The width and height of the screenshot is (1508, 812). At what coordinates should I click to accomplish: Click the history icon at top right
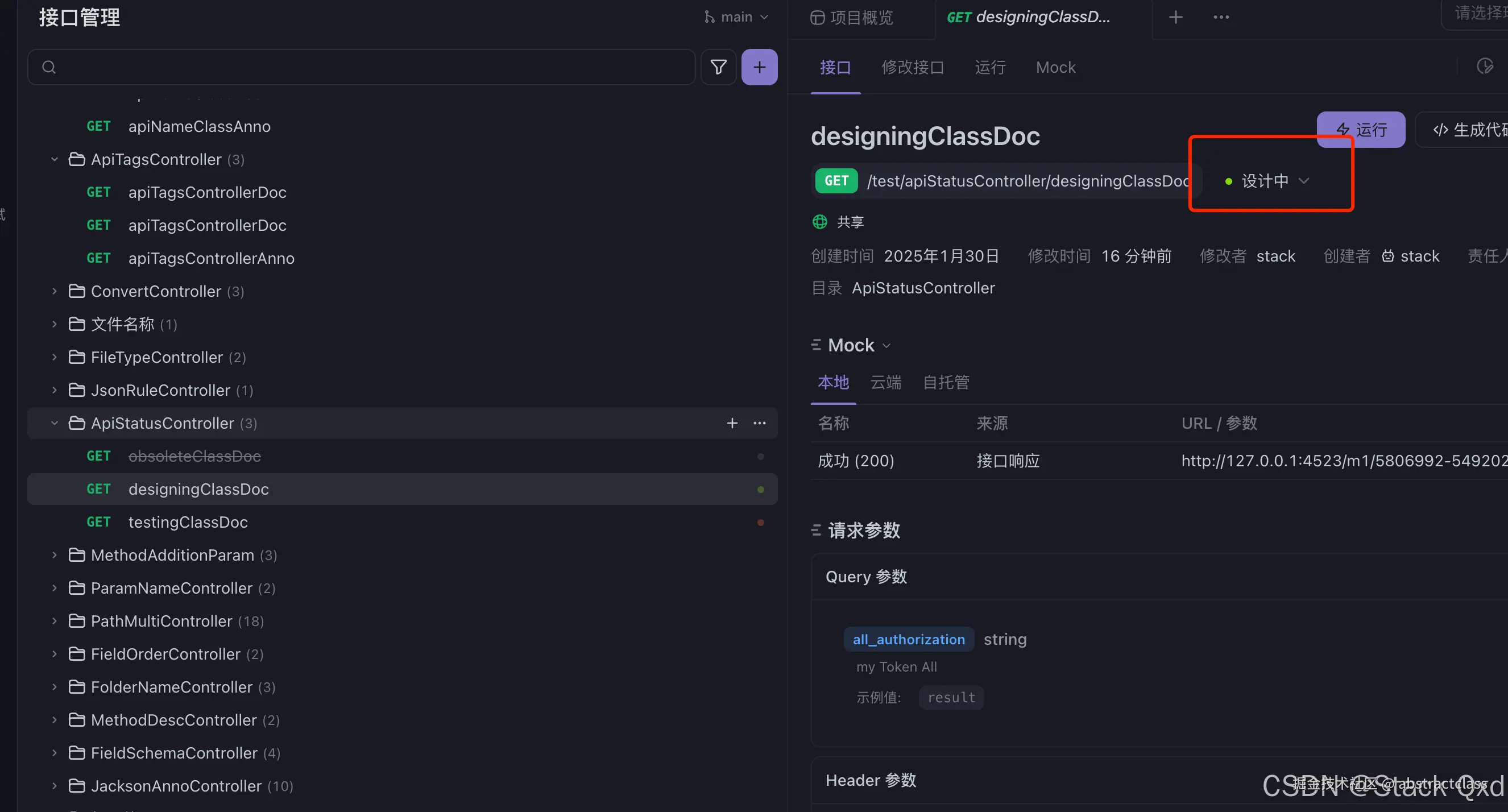(1485, 66)
